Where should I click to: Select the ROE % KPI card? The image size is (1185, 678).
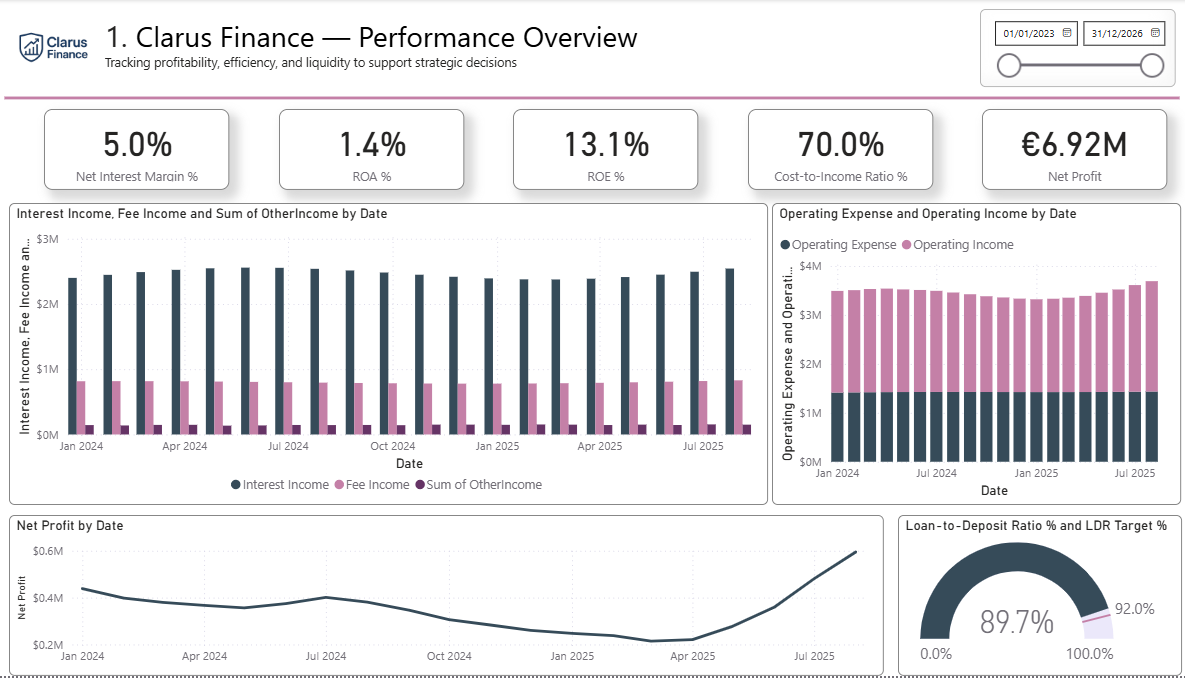coord(605,149)
